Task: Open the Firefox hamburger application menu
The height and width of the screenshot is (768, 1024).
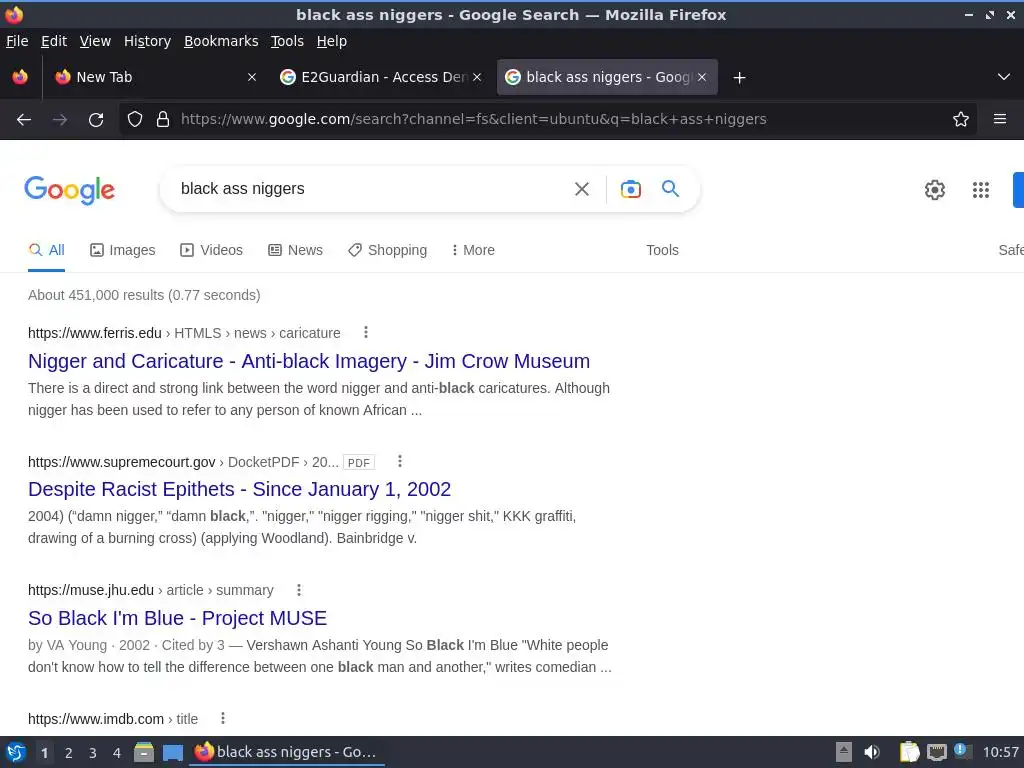Action: [x=1000, y=119]
